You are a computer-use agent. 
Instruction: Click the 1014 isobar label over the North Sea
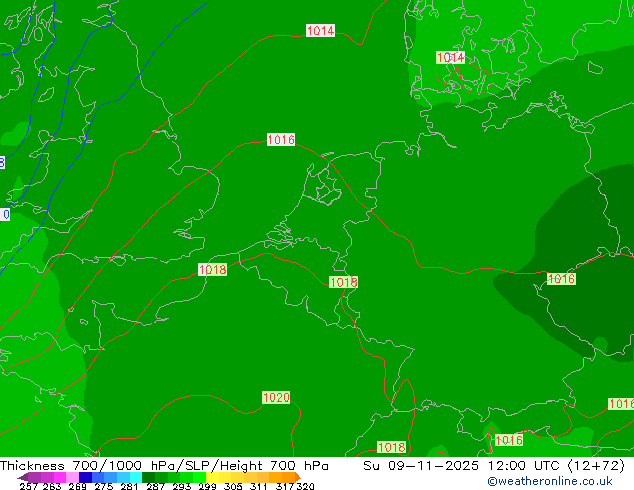click(320, 31)
